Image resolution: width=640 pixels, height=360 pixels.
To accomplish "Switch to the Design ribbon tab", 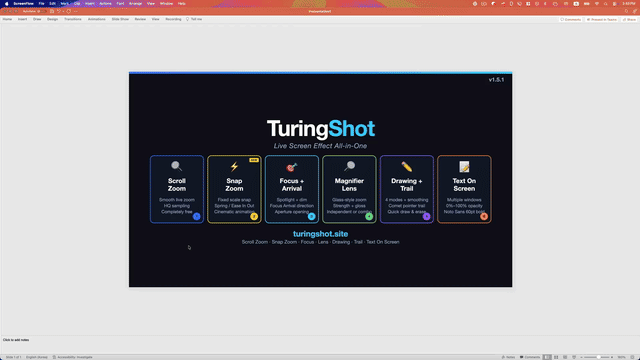I will click(52, 19).
